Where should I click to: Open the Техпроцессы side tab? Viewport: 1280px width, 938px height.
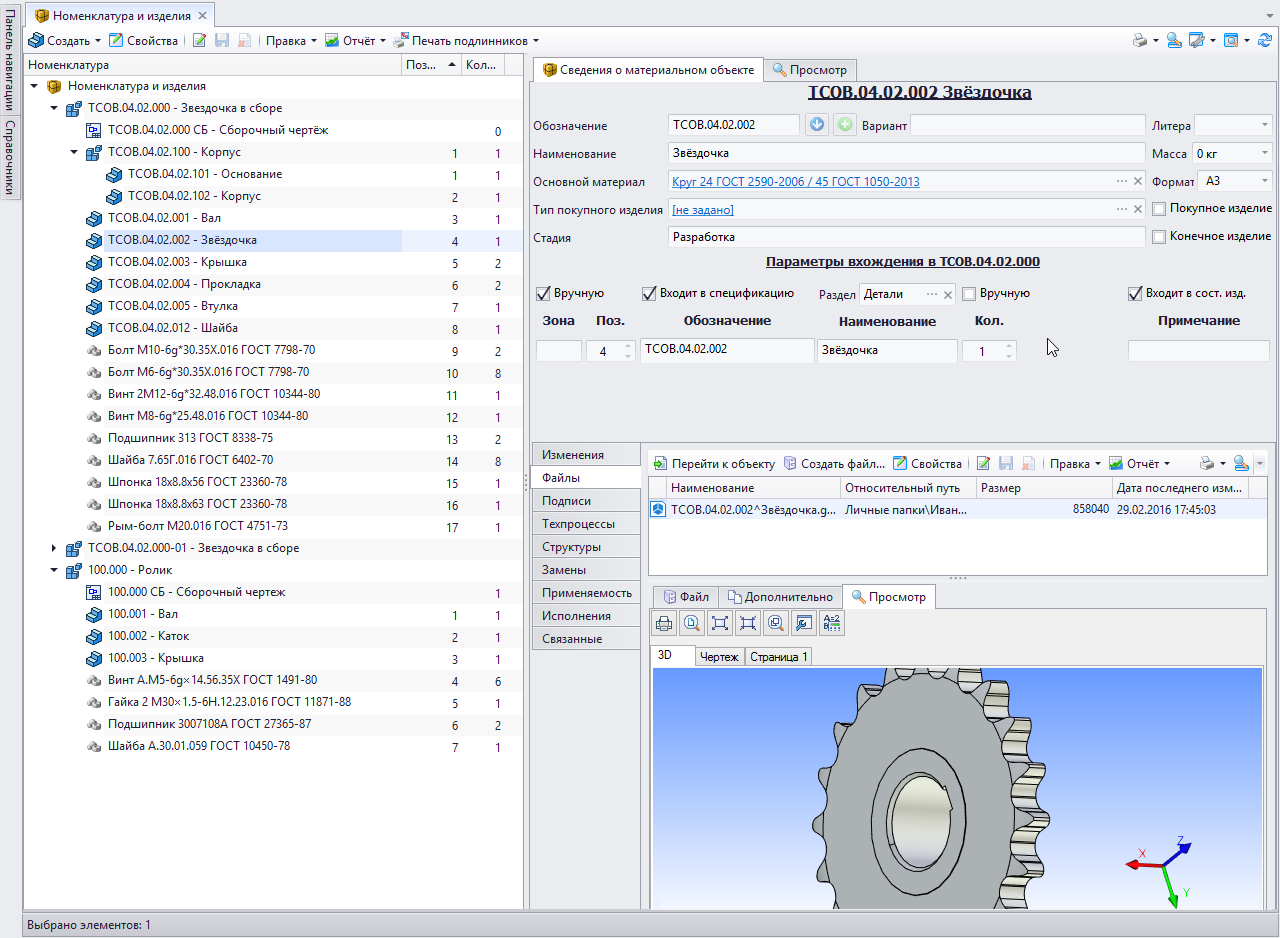pyautogui.click(x=578, y=524)
